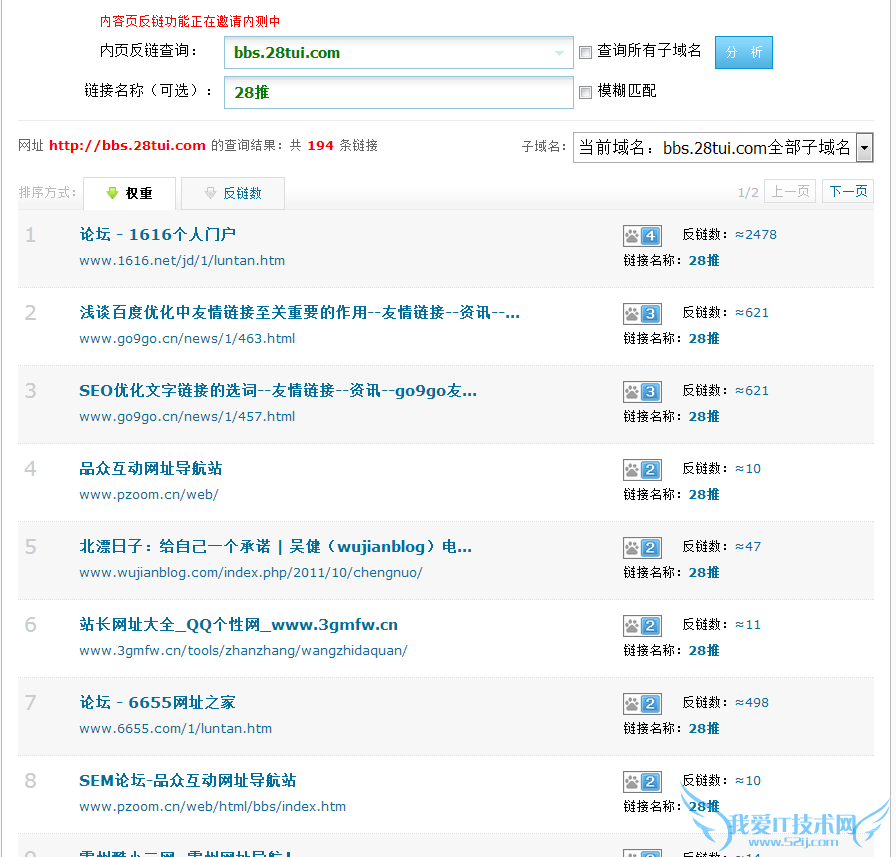Click the red notice 内容页反链功能正在邀请内测中
The width and height of the screenshot is (896, 857).
pos(190,22)
